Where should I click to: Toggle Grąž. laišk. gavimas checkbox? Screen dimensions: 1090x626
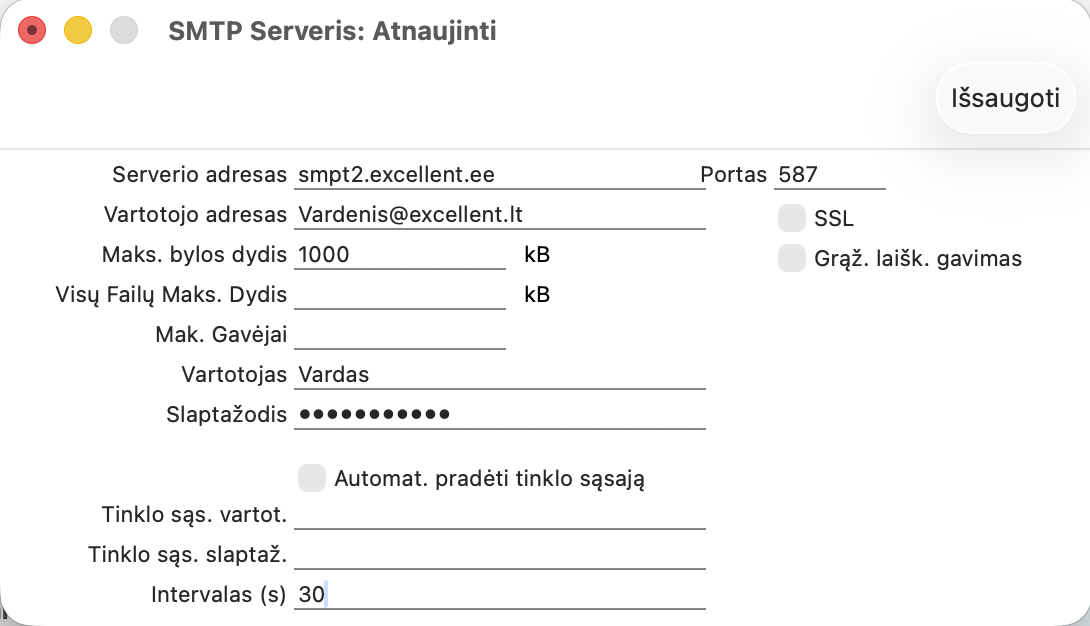(792, 258)
